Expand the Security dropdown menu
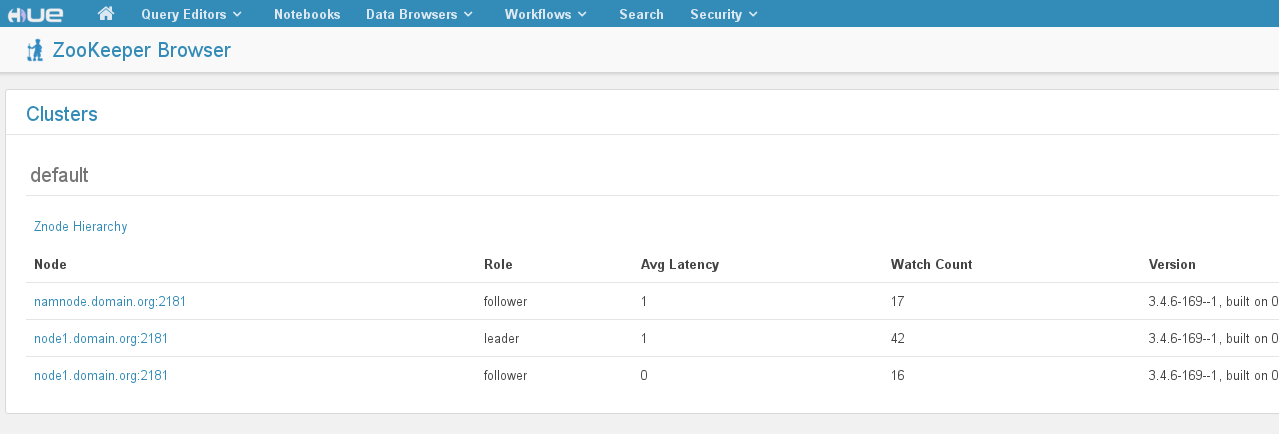1279x434 pixels. tap(724, 14)
